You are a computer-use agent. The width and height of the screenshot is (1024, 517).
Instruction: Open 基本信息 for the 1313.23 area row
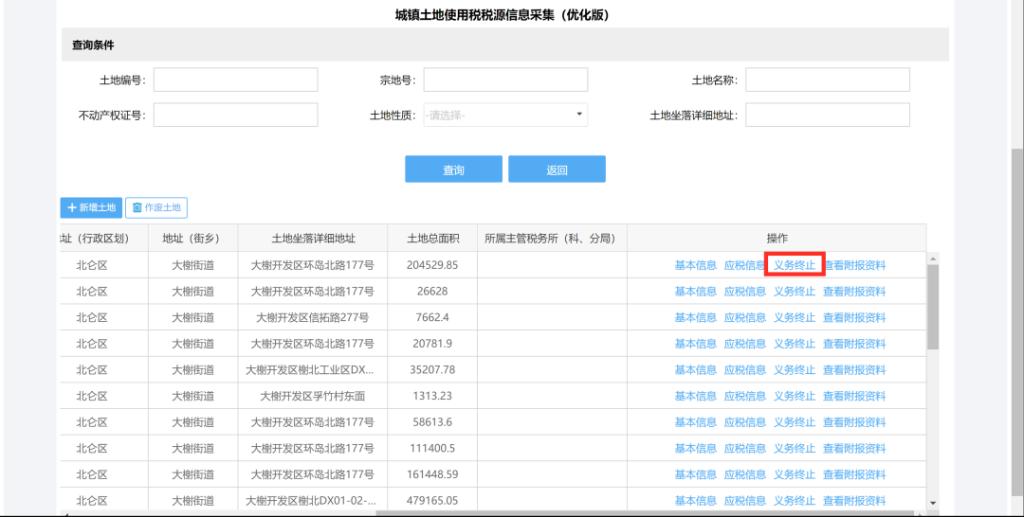695,396
